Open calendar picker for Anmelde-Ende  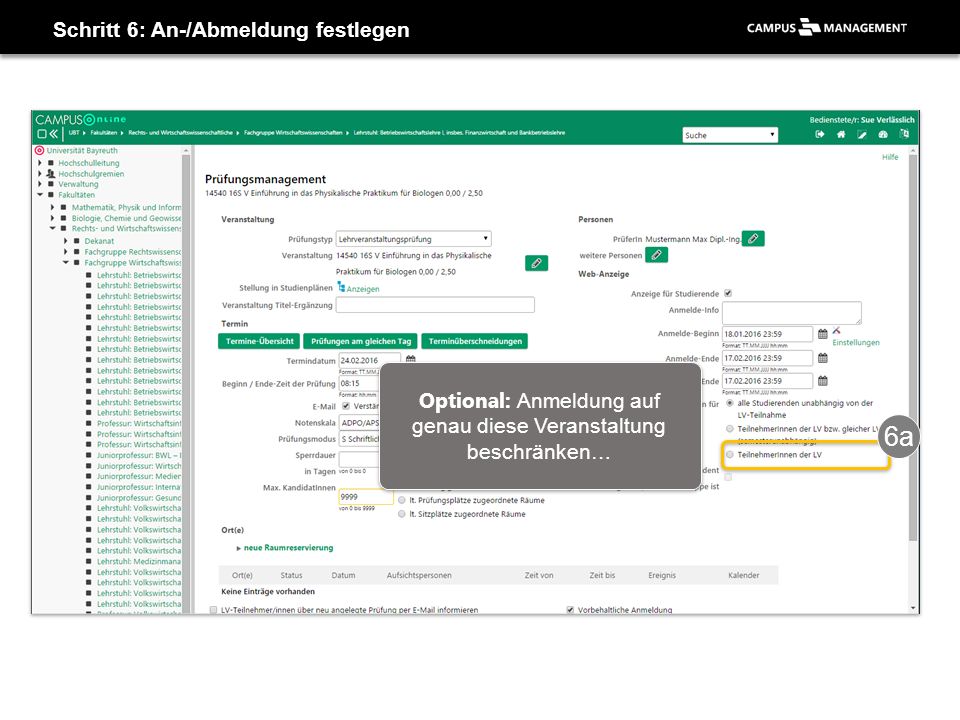[x=823, y=358]
